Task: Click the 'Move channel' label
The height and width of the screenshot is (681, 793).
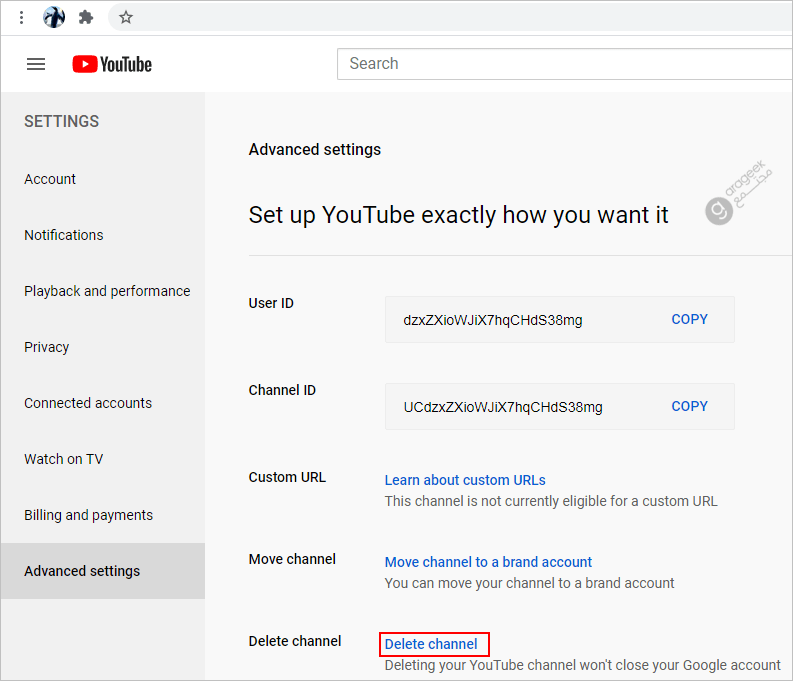Action: pos(292,559)
